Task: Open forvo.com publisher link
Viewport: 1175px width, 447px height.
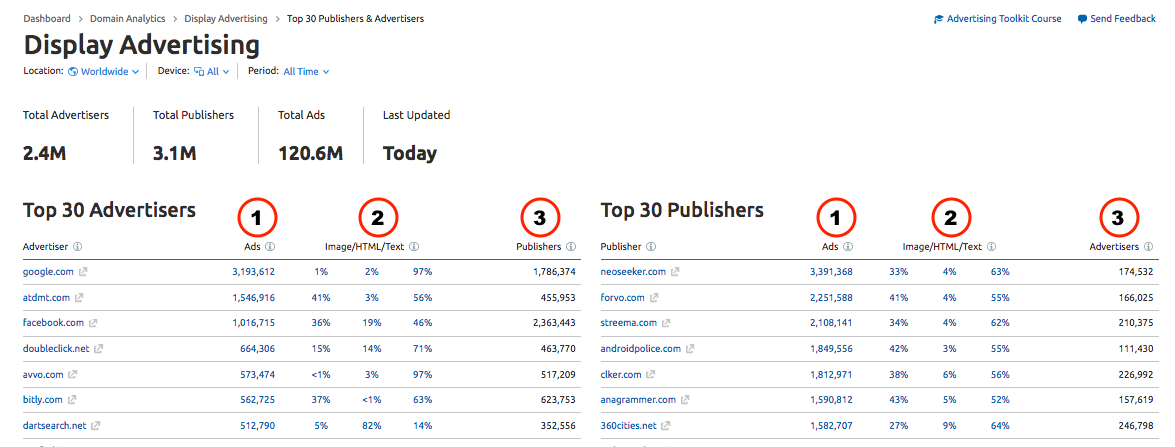Action: [x=623, y=297]
